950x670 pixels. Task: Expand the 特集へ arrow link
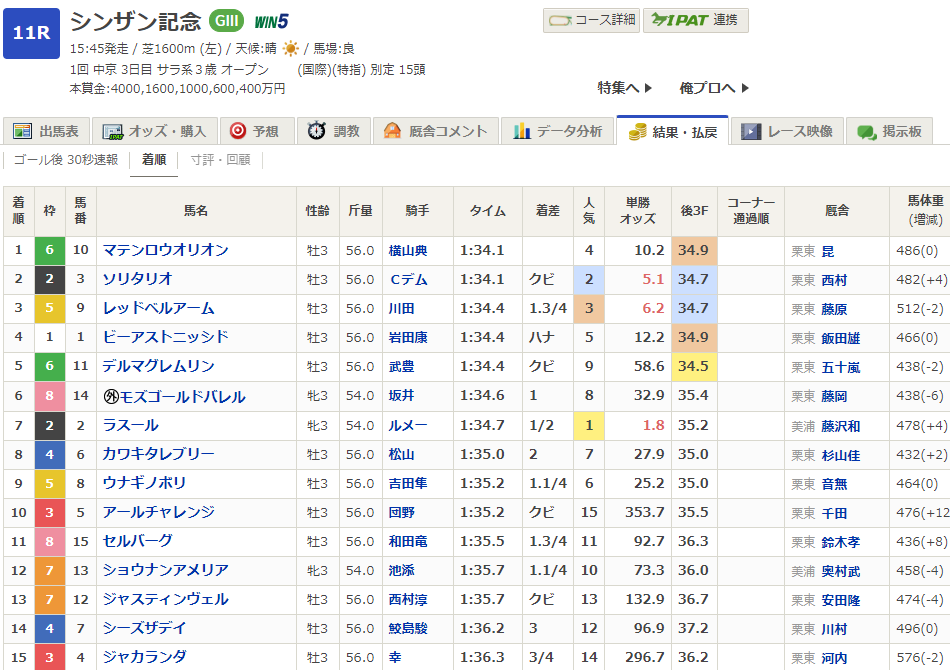[625, 88]
